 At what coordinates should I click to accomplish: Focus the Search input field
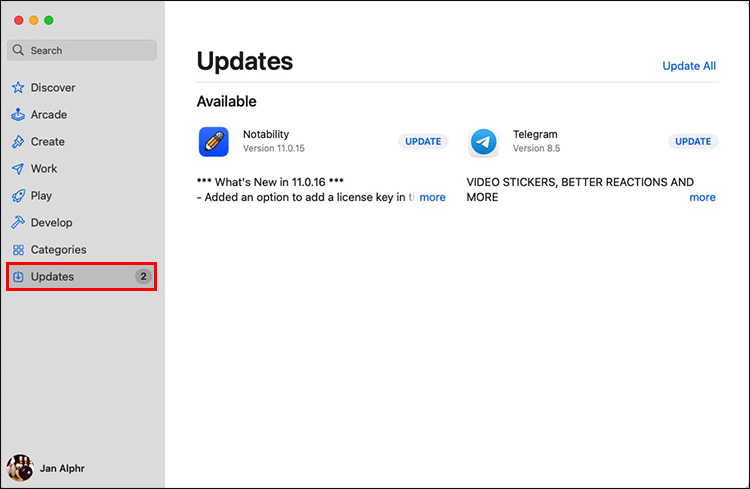click(x=82, y=50)
